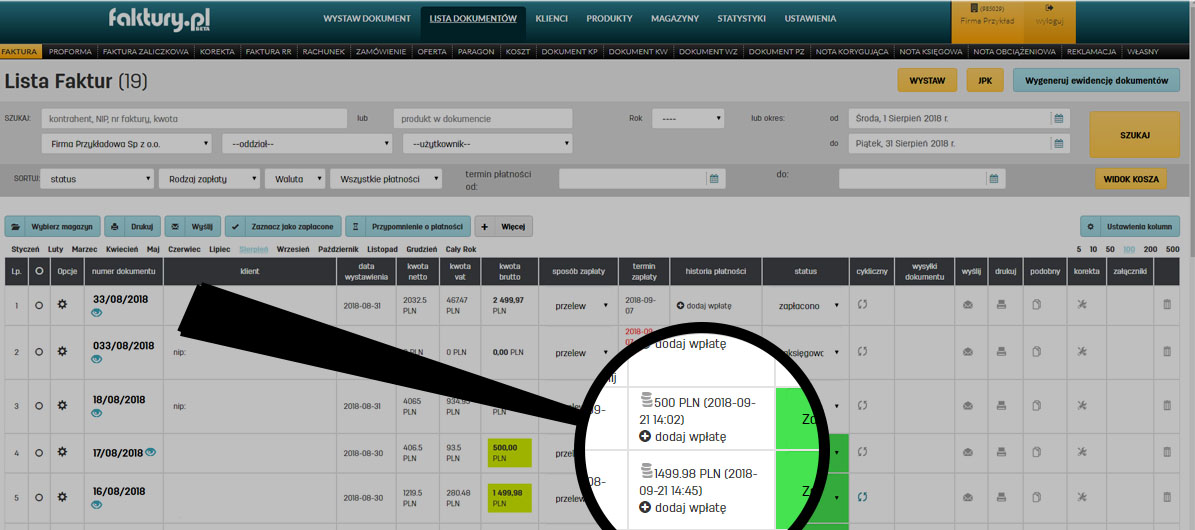Toggle the select-all circle in table header
Viewport: 1195px width, 530px height.
point(39,271)
